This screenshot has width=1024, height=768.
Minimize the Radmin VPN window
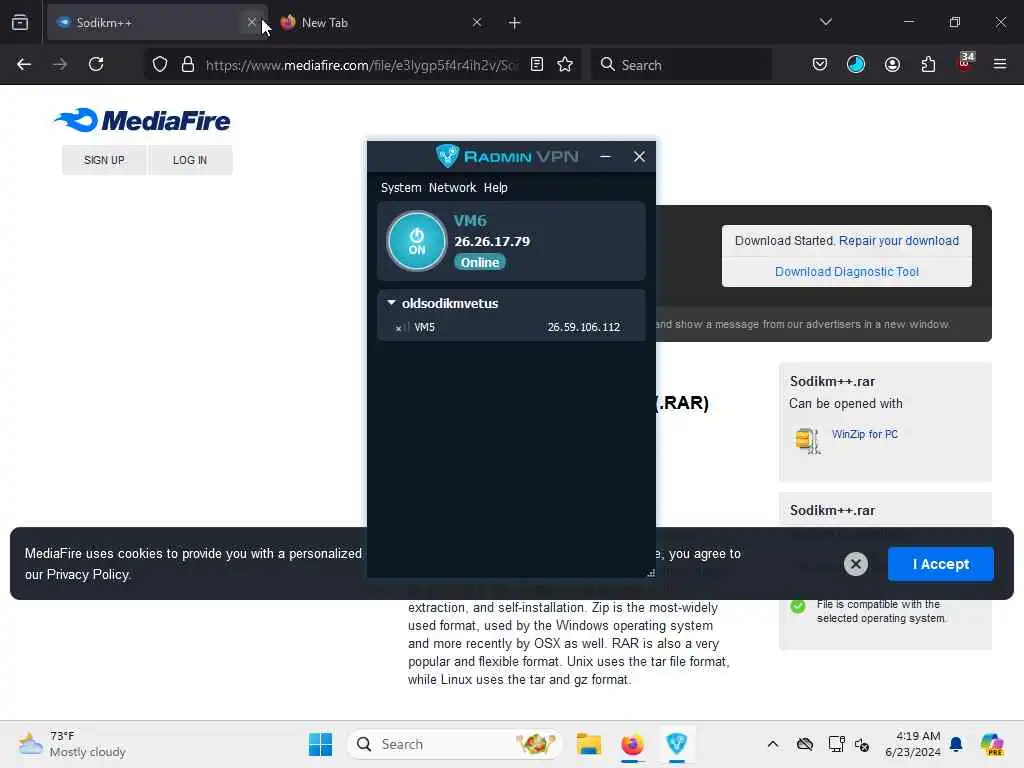(x=605, y=157)
